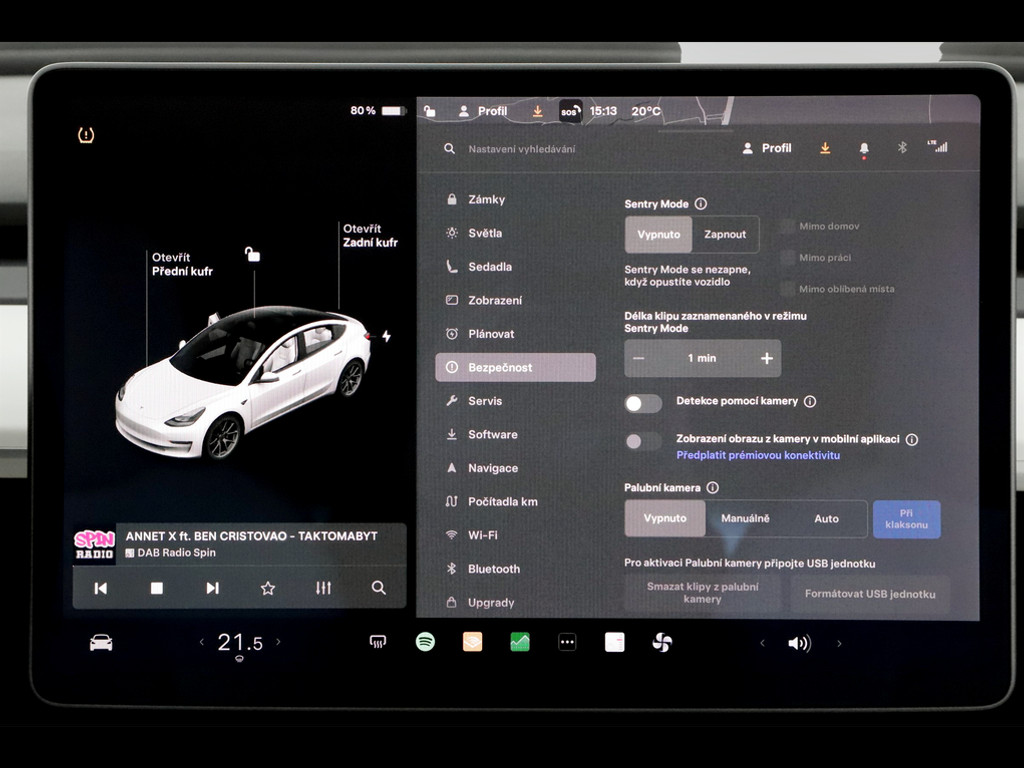The image size is (1024, 768).
Task: Tap the tire pressure warning icon
Action: coord(86,135)
